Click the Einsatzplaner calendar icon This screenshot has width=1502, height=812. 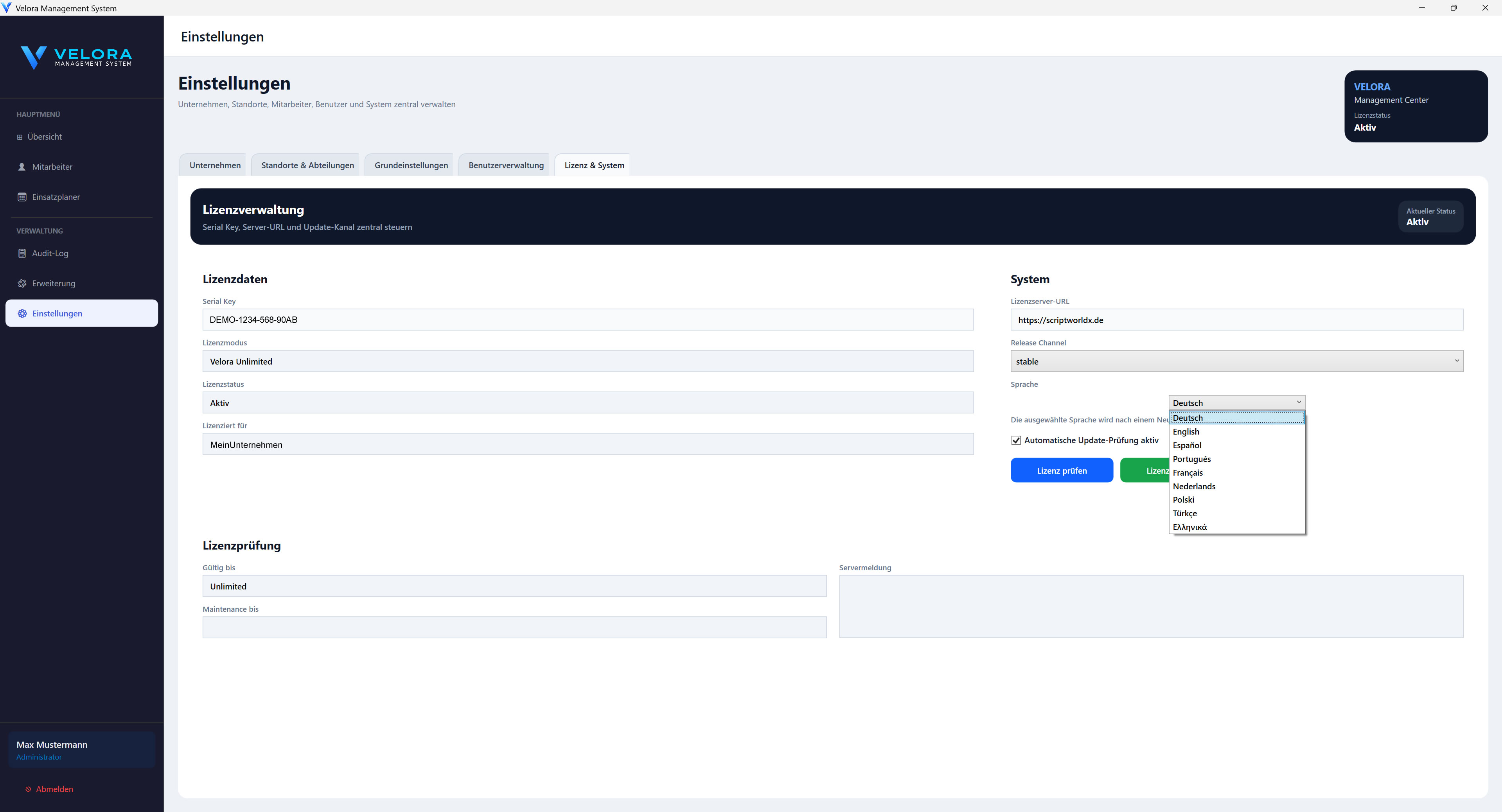click(x=22, y=197)
